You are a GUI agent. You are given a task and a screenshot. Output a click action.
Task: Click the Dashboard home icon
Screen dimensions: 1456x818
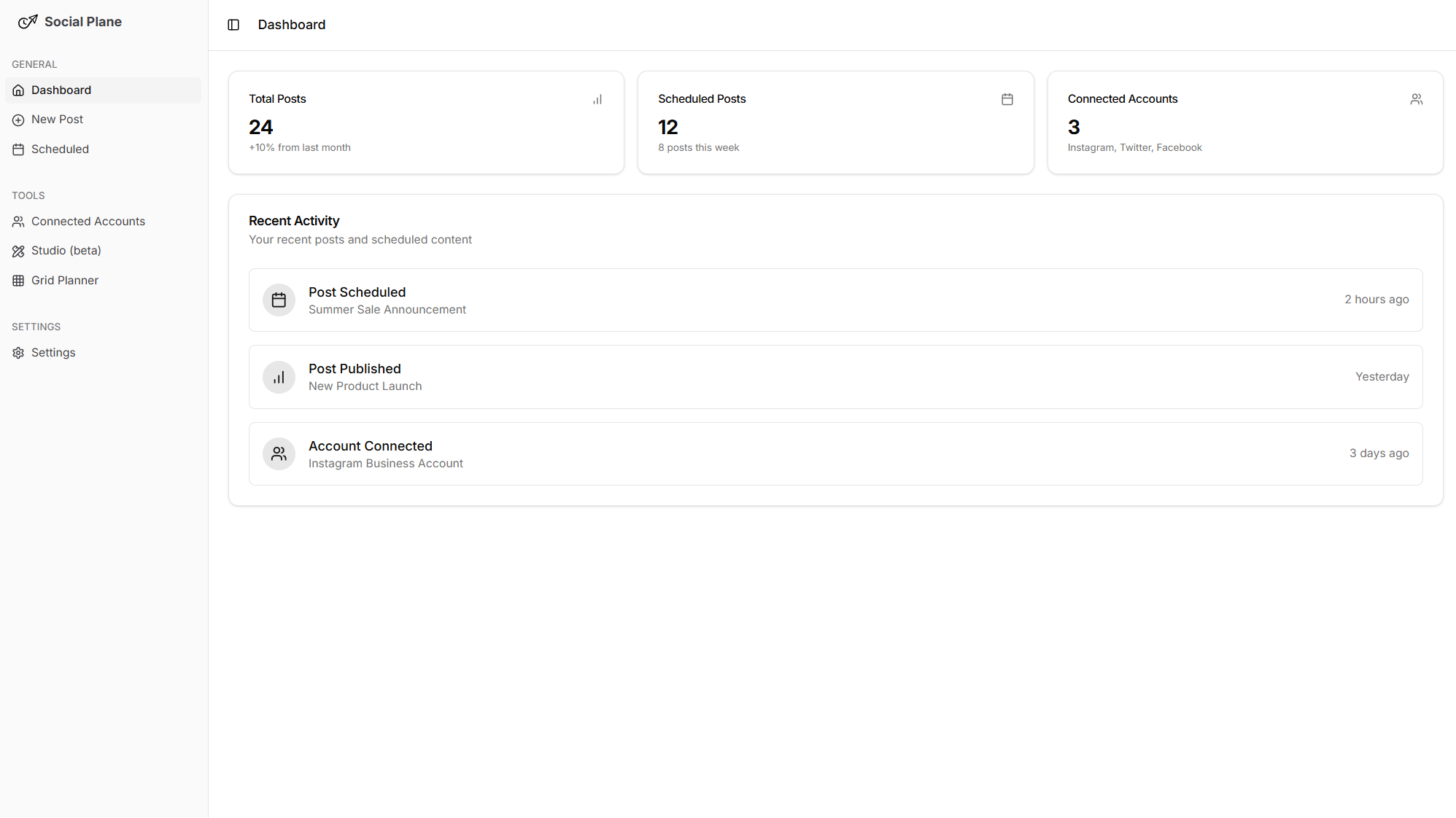19,90
